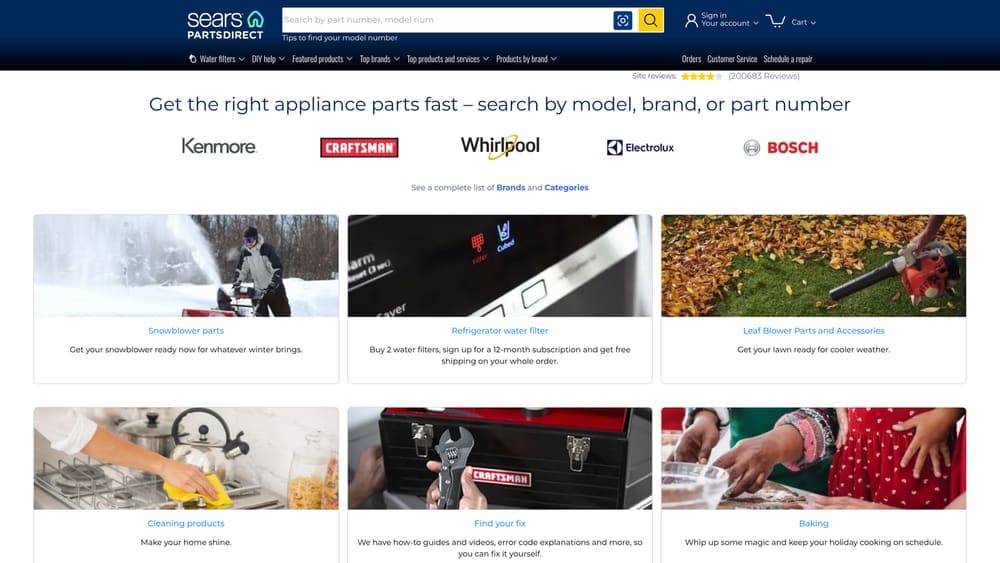Image resolution: width=1000 pixels, height=563 pixels.
Task: Expand the Water filters dropdown menu
Action: pos(216,59)
